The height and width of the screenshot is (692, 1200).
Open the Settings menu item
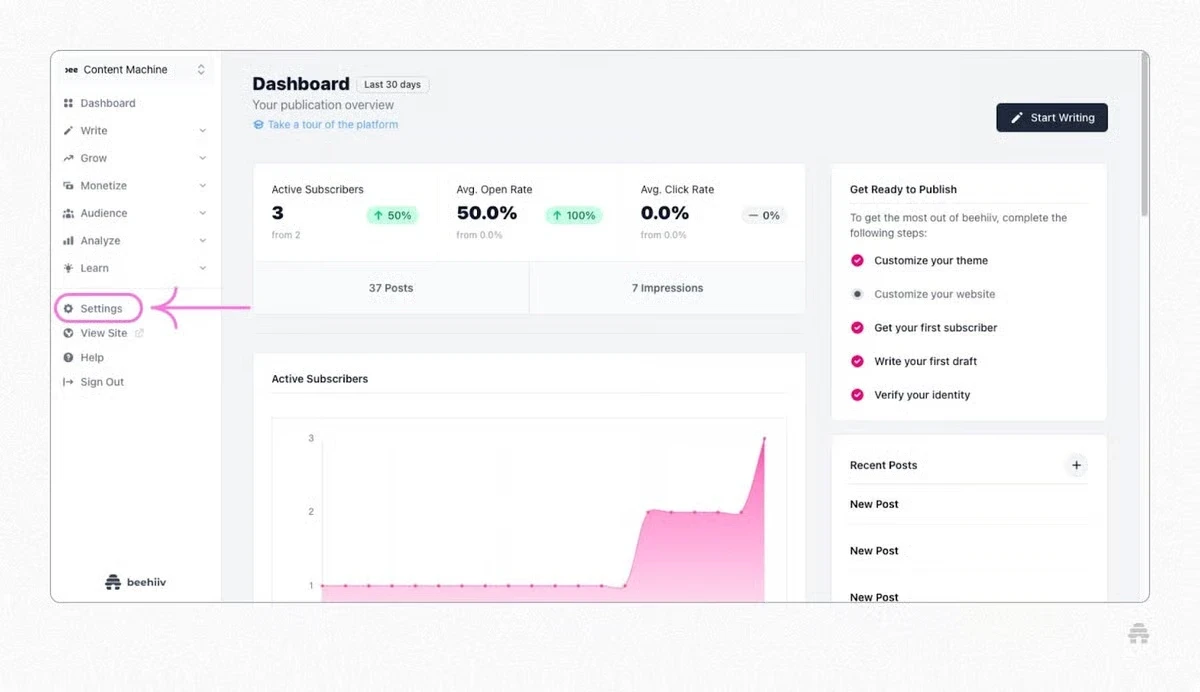(x=100, y=309)
